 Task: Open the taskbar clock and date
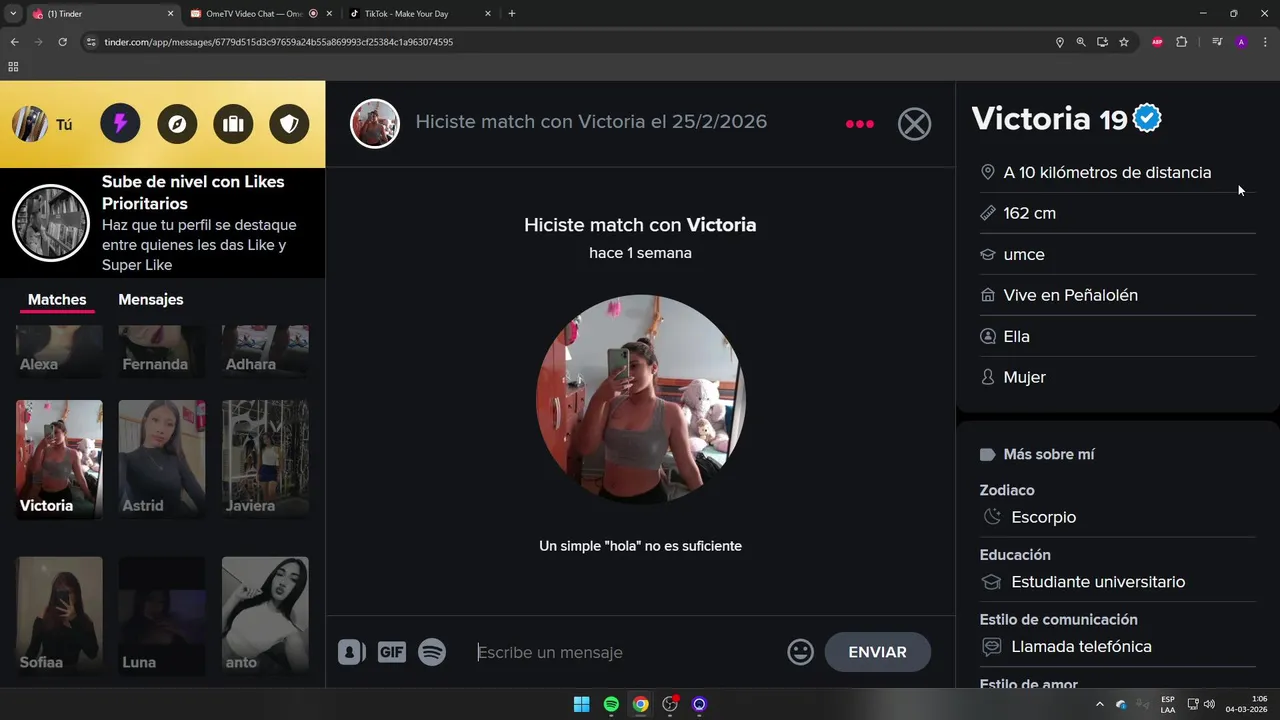(1246, 704)
